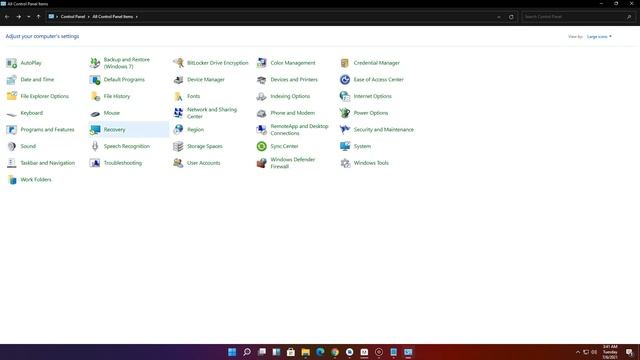The width and height of the screenshot is (640, 360).
Task: Open the File Explorer Options icon
Action: (x=12, y=96)
